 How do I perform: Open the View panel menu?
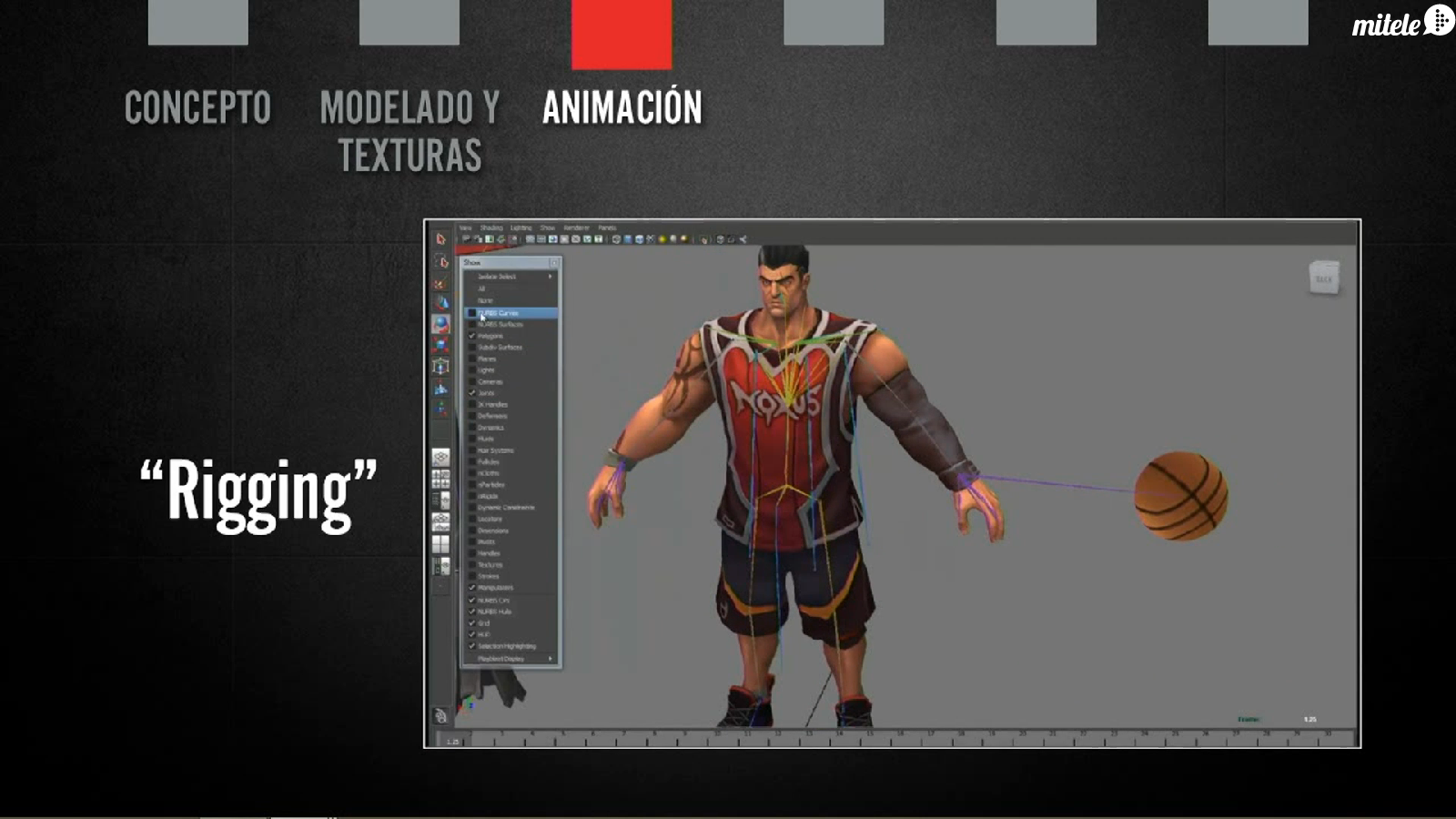point(466,227)
